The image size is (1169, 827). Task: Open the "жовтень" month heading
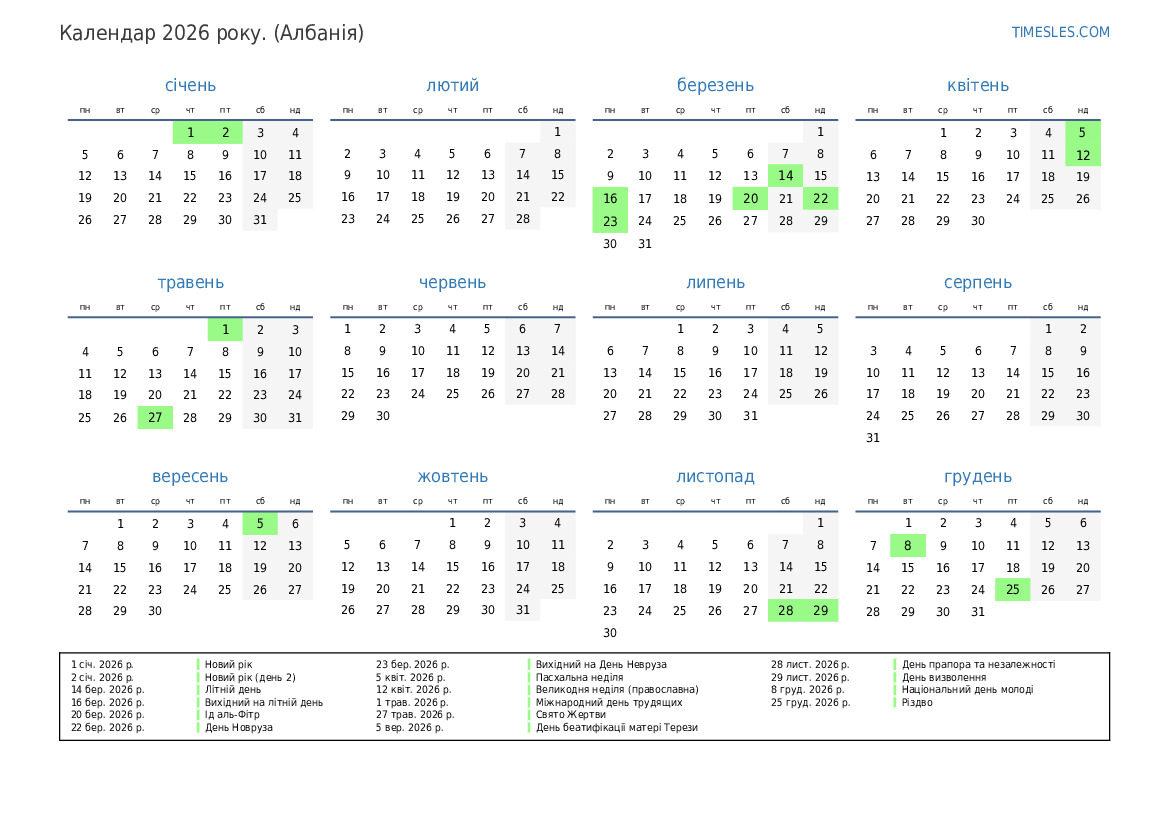tap(452, 476)
